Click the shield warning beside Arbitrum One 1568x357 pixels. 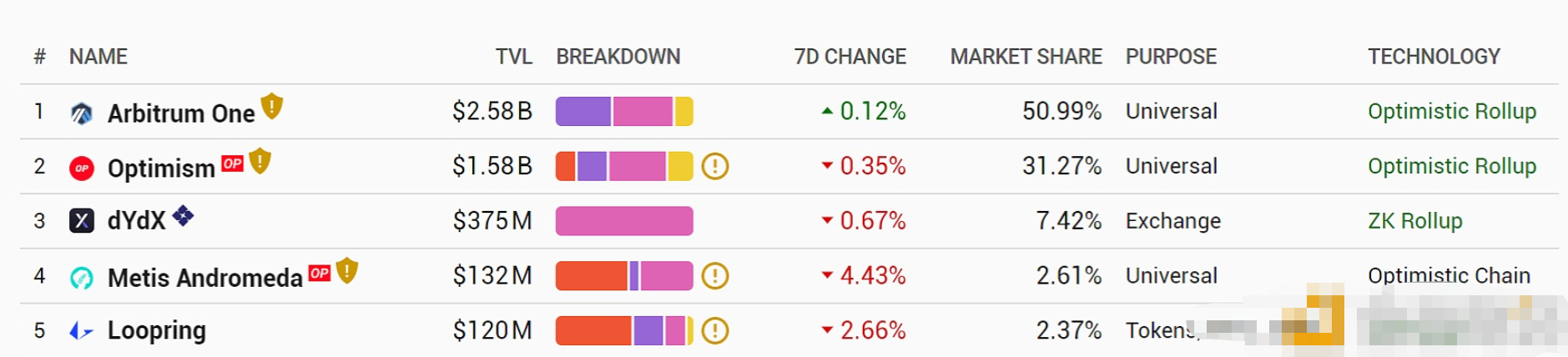[272, 107]
